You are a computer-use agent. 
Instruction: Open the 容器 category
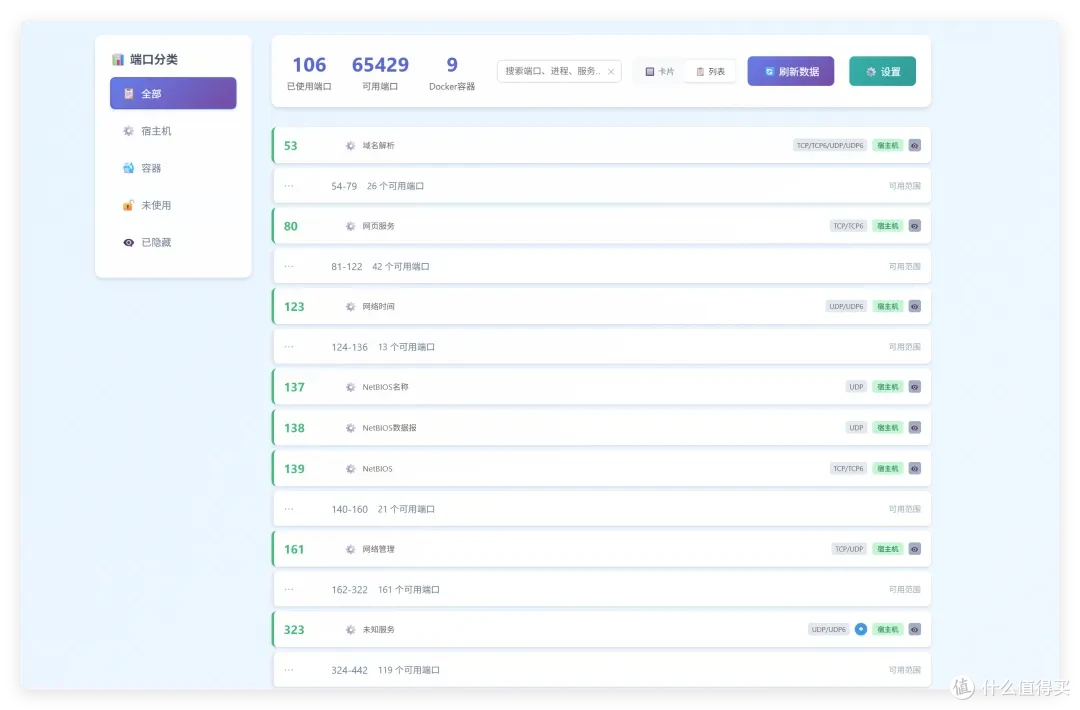click(x=173, y=168)
